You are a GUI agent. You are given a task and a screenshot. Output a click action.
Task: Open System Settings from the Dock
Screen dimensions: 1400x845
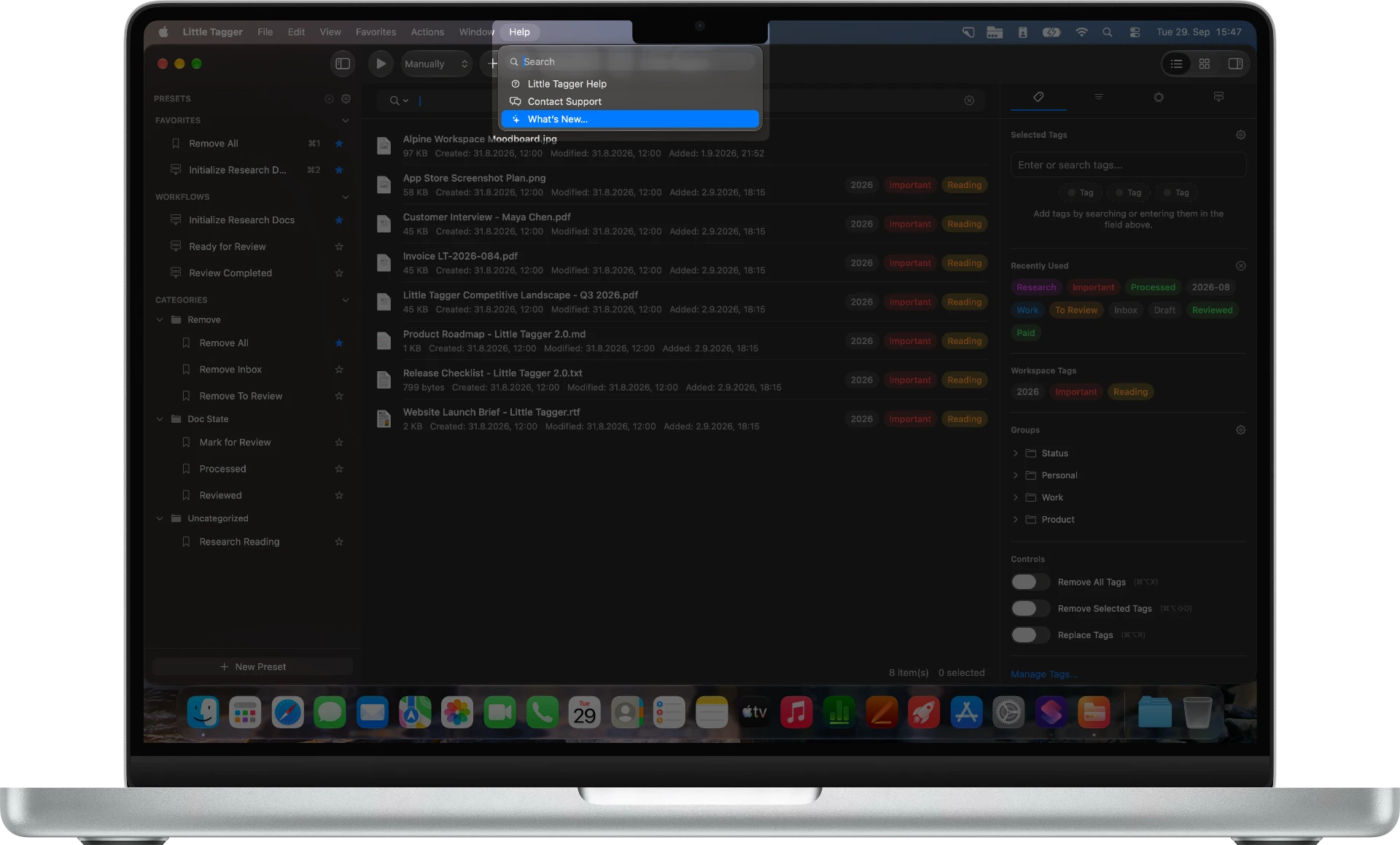pos(1008,712)
